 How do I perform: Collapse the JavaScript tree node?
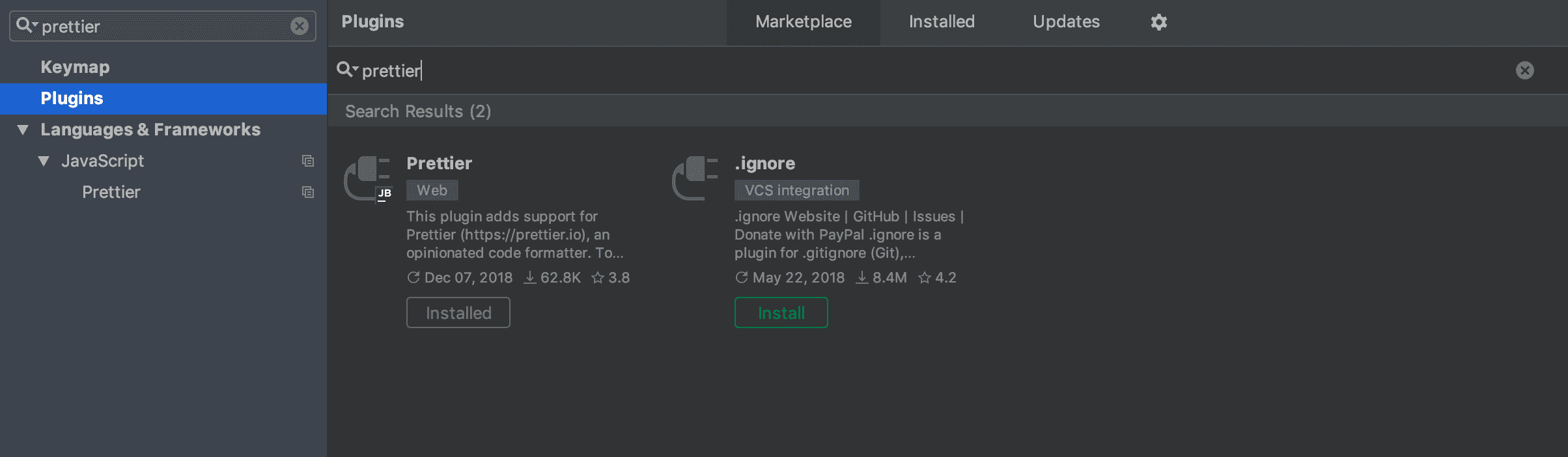pyautogui.click(x=44, y=161)
